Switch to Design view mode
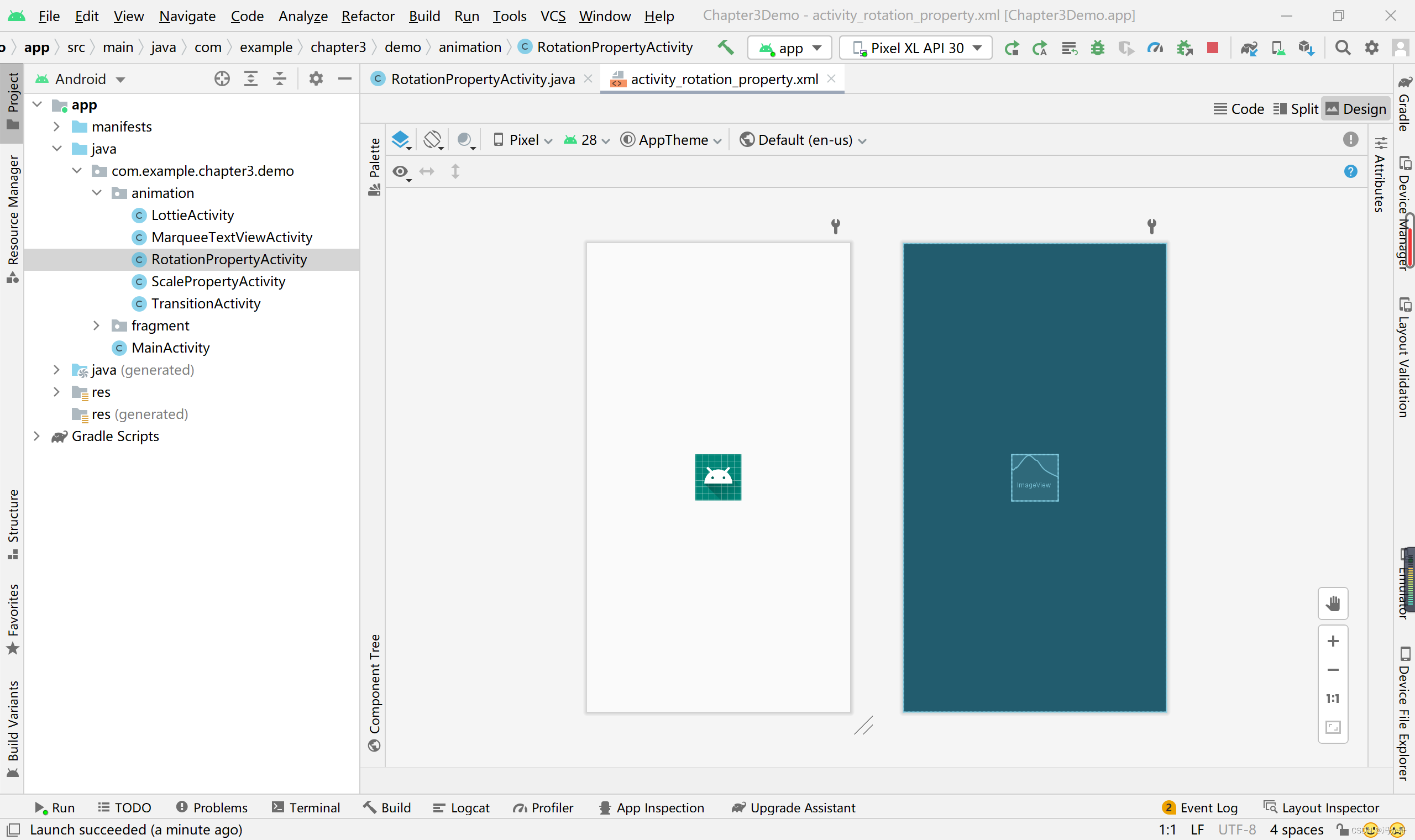1415x840 pixels. [x=1355, y=109]
